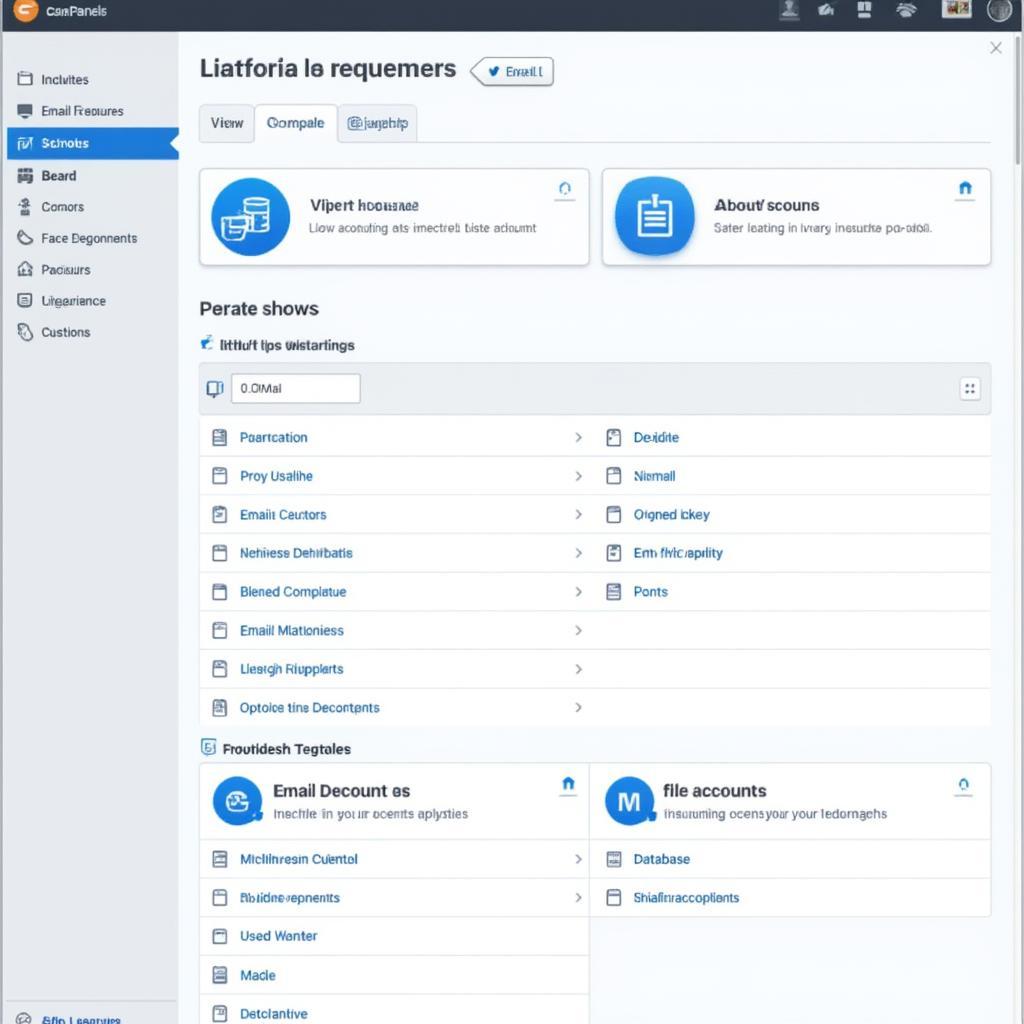Image resolution: width=1024 pixels, height=1024 pixels.
Task: Click the bell icon on file accounts card
Action: 963,784
